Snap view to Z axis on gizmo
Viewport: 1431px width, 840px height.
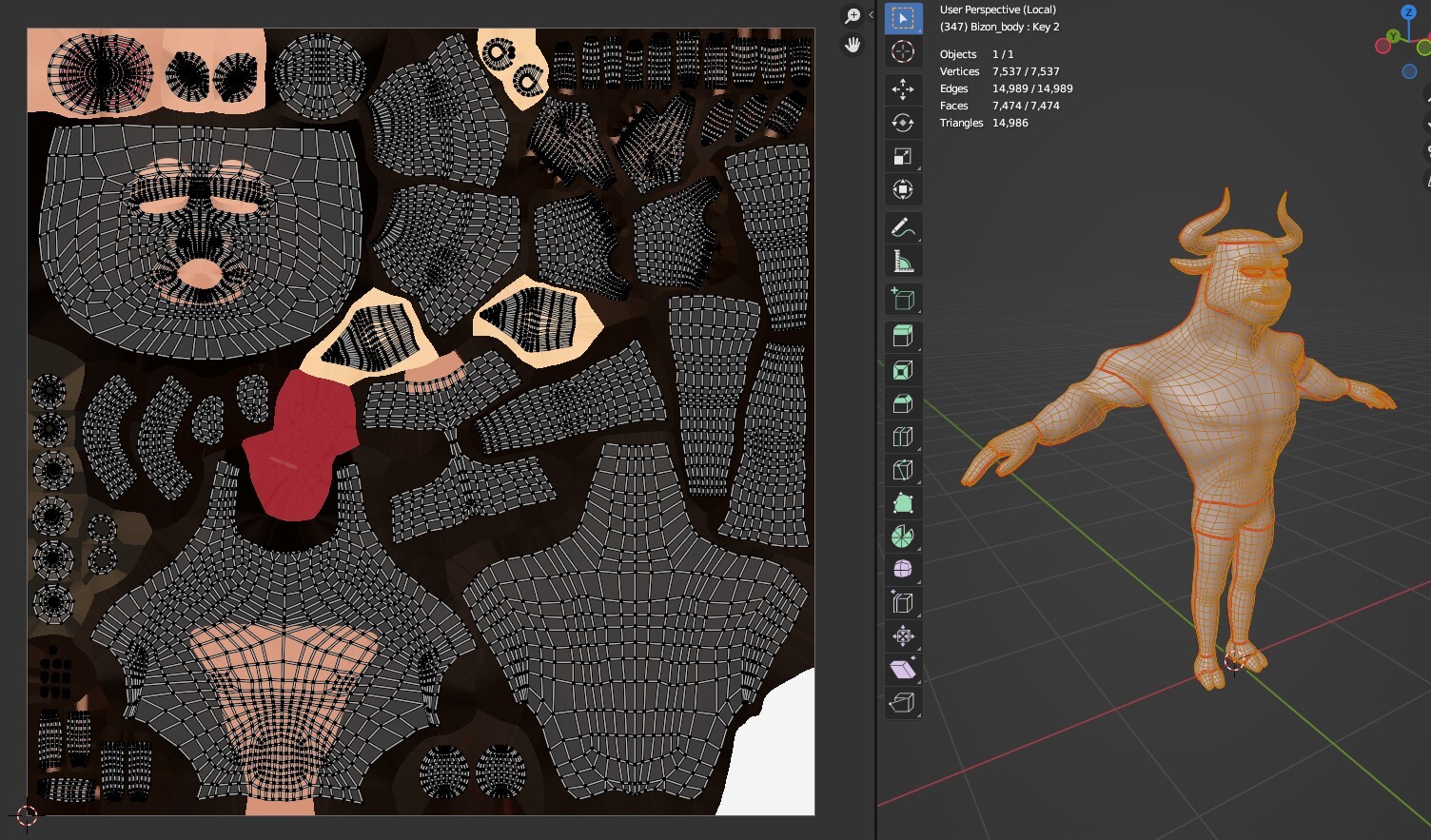click(x=1409, y=12)
